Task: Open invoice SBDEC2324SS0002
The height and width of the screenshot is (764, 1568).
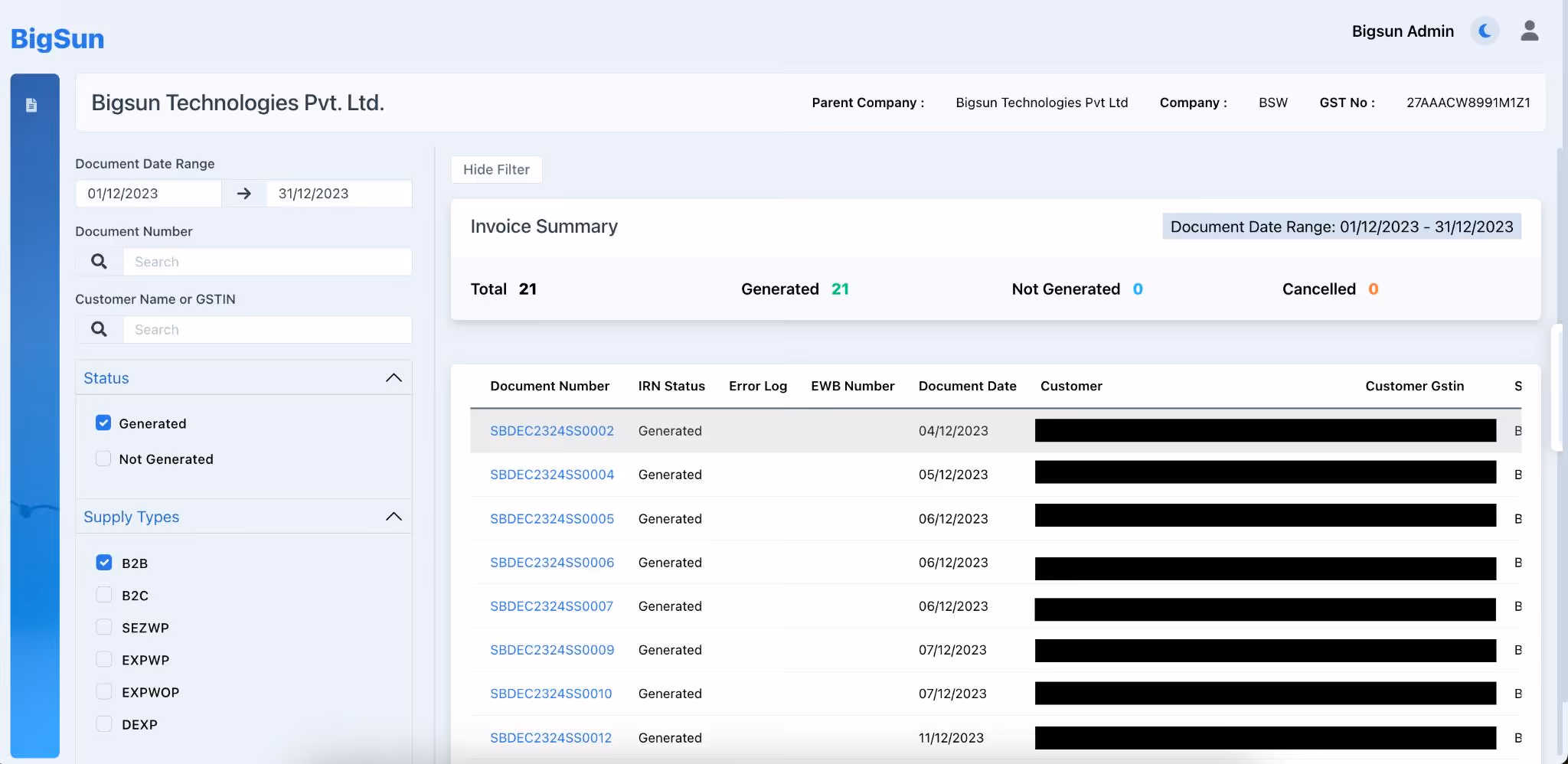Action: pyautogui.click(x=551, y=431)
